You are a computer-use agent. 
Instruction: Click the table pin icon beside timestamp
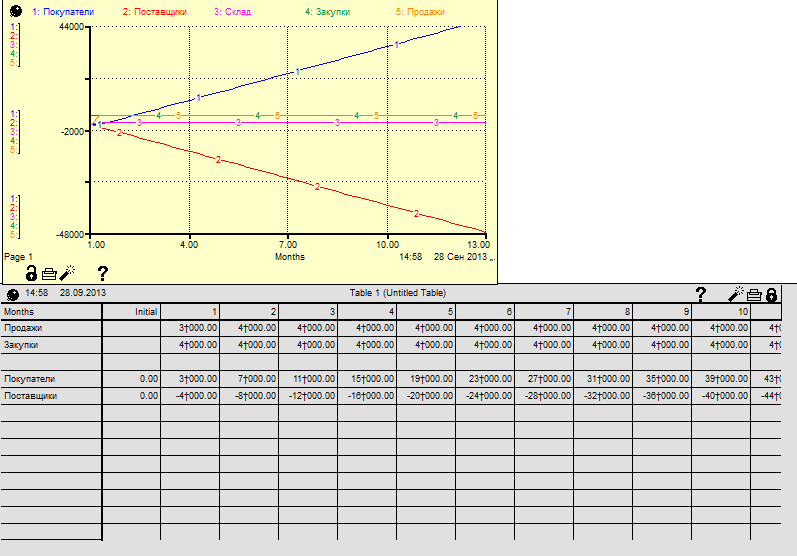click(x=12, y=294)
